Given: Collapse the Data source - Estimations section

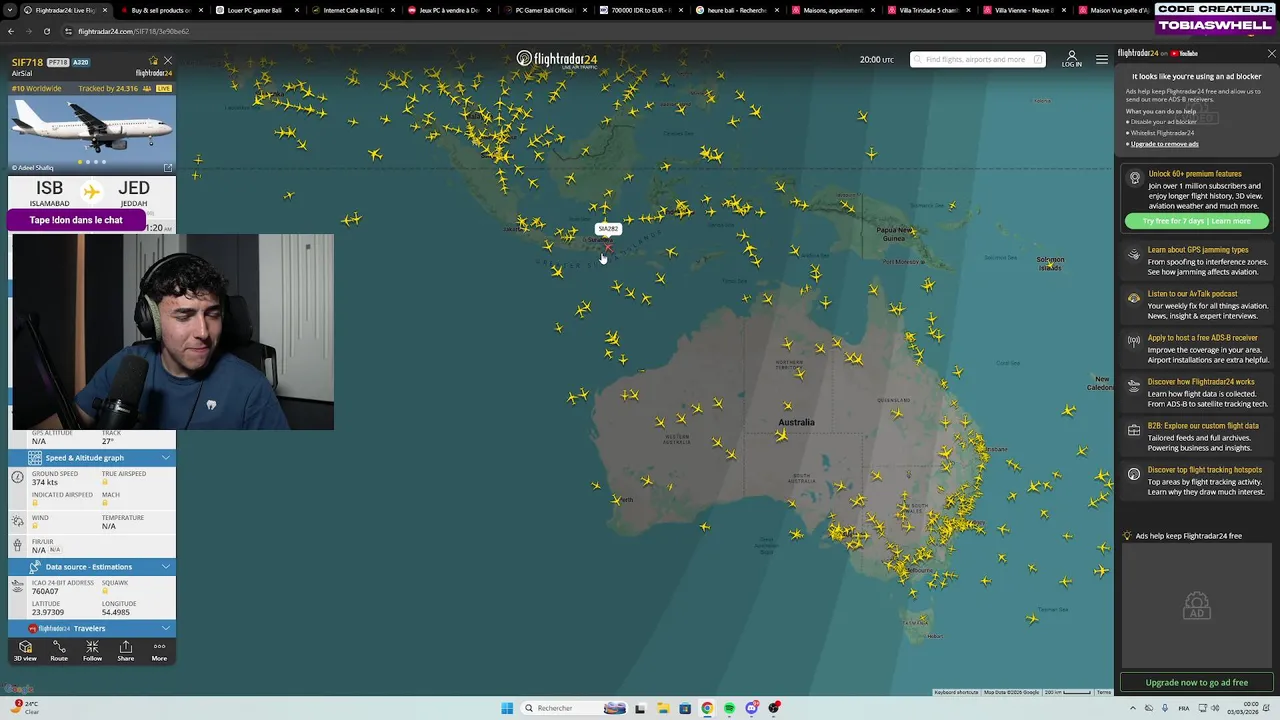Looking at the screenshot, I should [x=165, y=567].
